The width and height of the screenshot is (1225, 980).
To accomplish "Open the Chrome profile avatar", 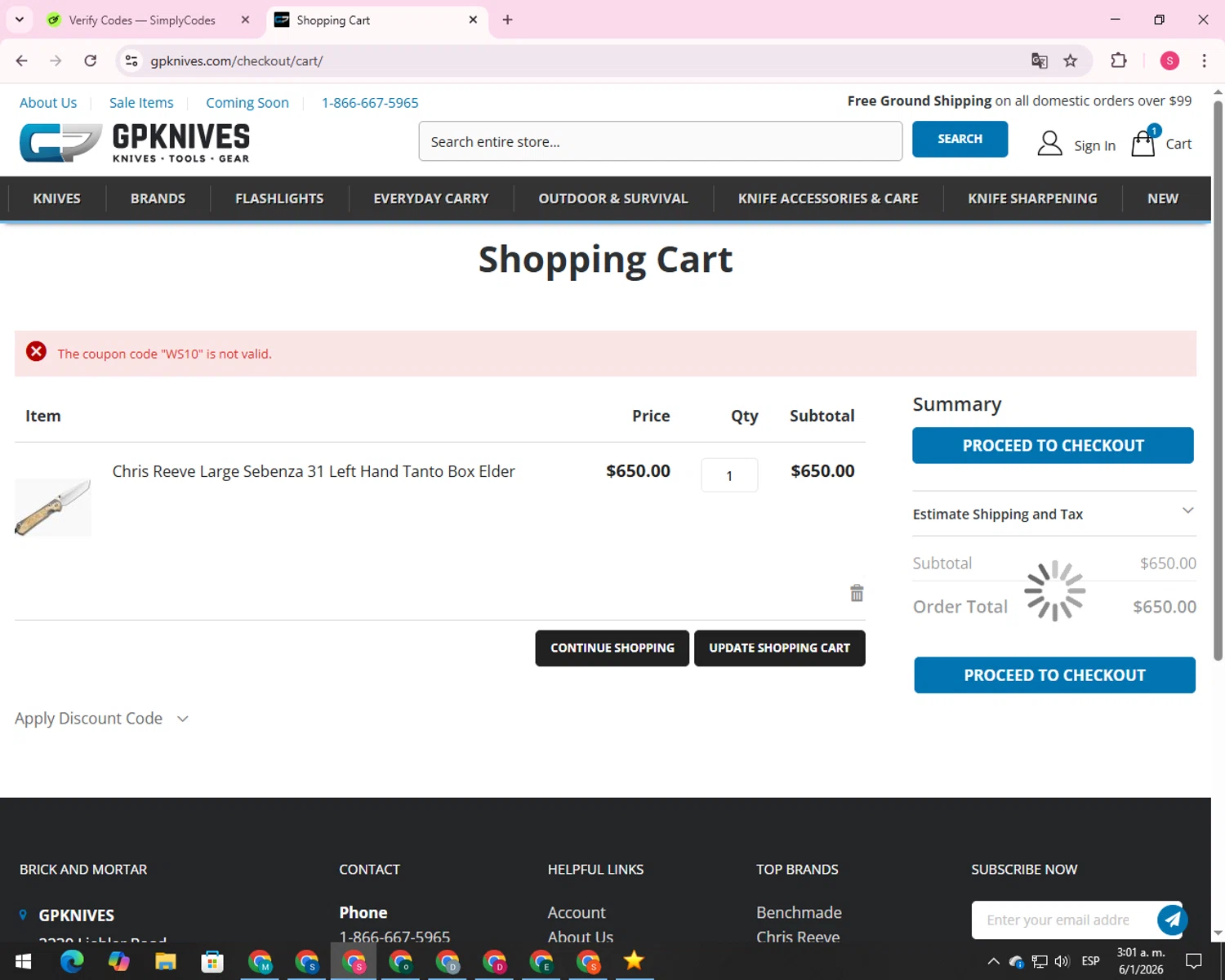I will click(x=1169, y=60).
